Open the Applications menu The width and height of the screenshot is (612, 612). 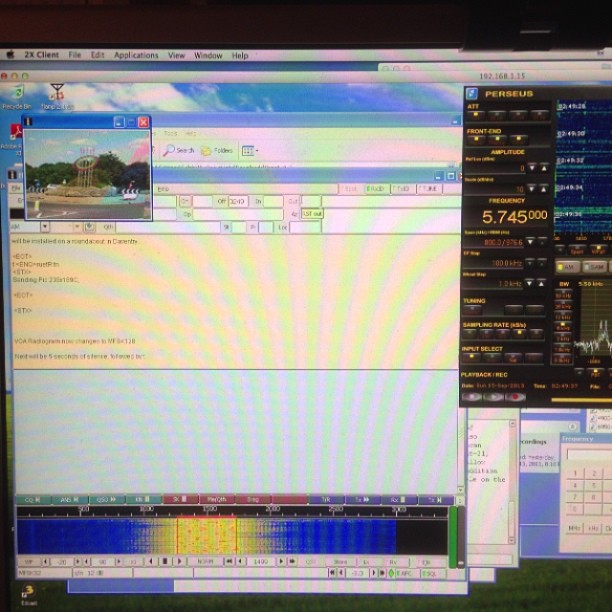(x=136, y=55)
